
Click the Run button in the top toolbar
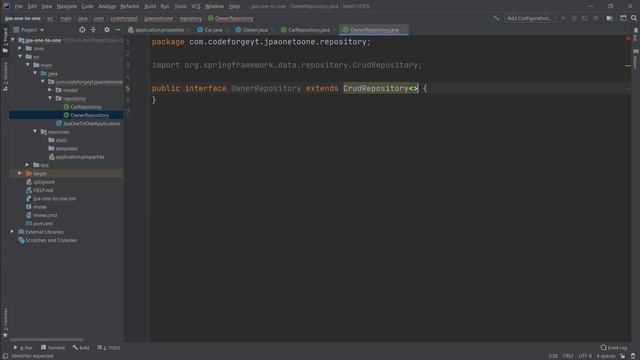pyautogui.click(x=563, y=18)
